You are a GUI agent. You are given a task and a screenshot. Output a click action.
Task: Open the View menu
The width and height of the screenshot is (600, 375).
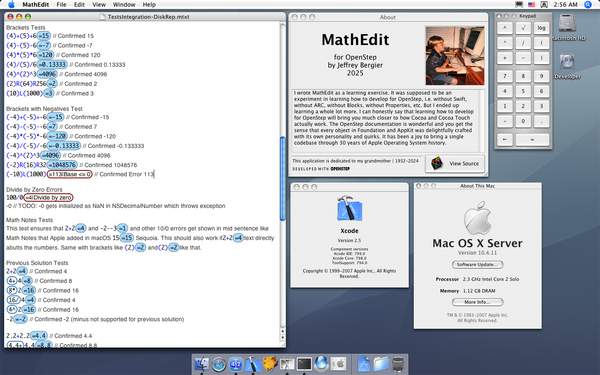(x=99, y=5)
